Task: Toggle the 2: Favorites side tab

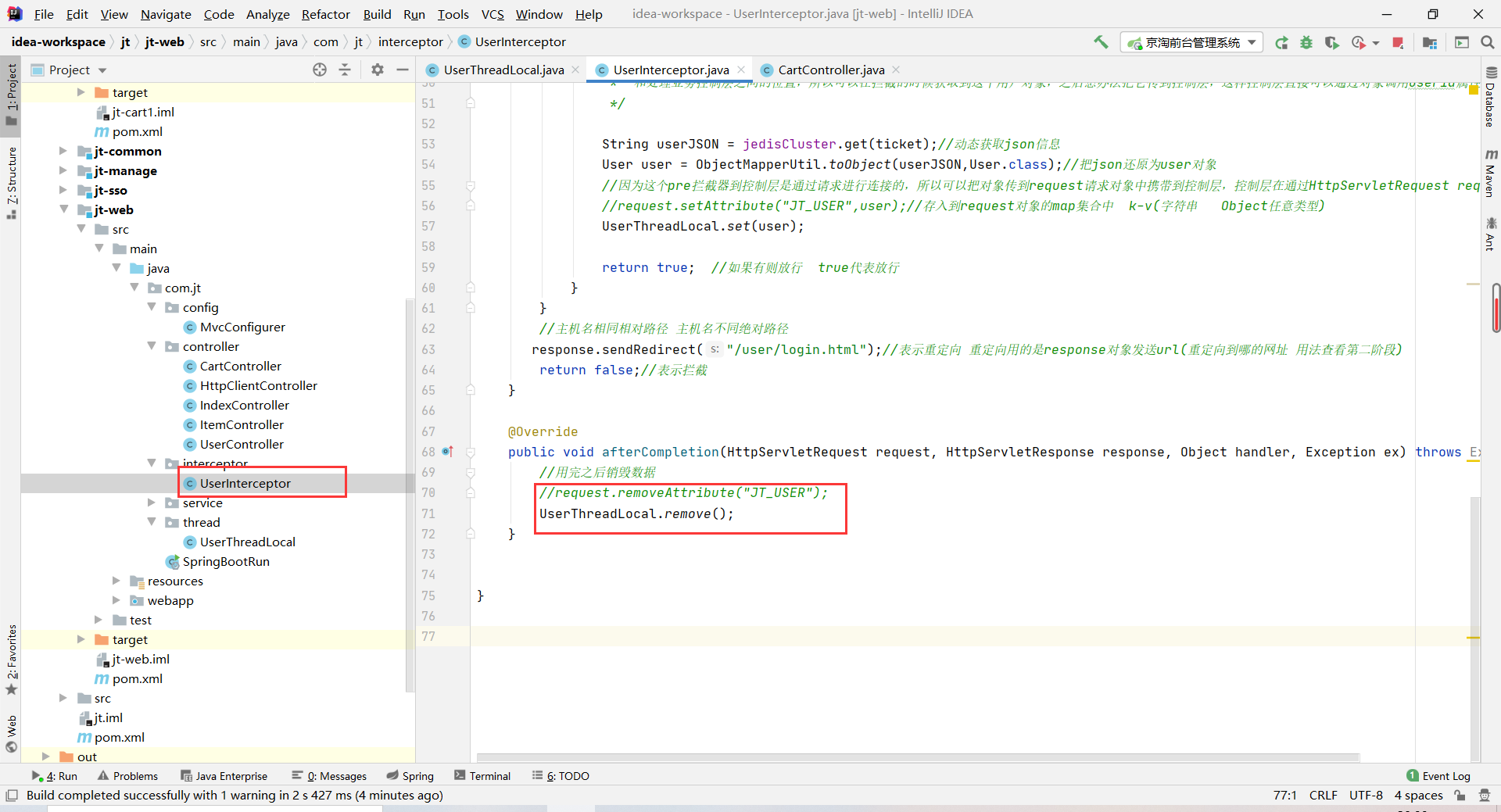Action: (11, 660)
